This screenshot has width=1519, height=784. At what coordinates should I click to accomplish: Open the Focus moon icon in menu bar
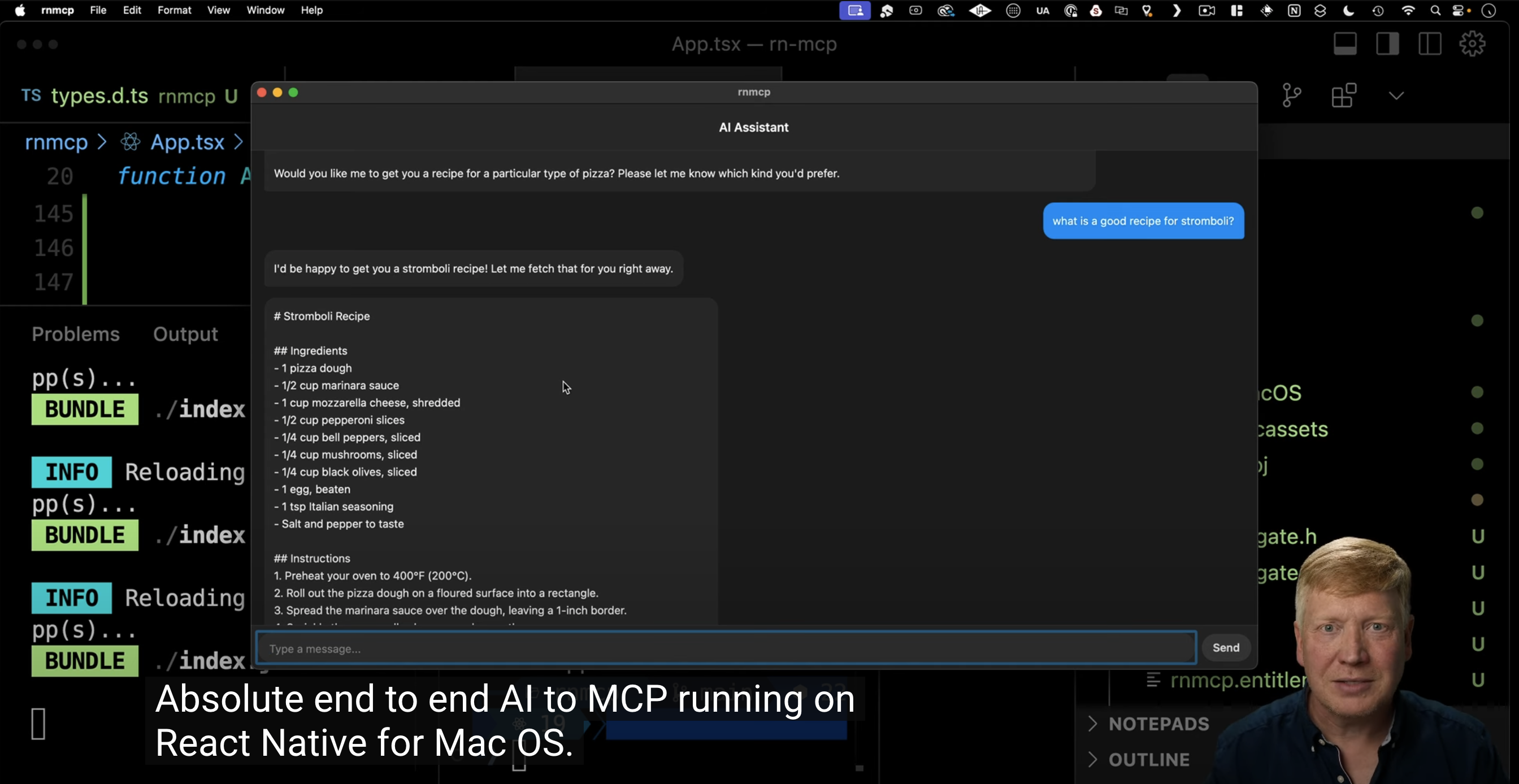(x=1348, y=10)
